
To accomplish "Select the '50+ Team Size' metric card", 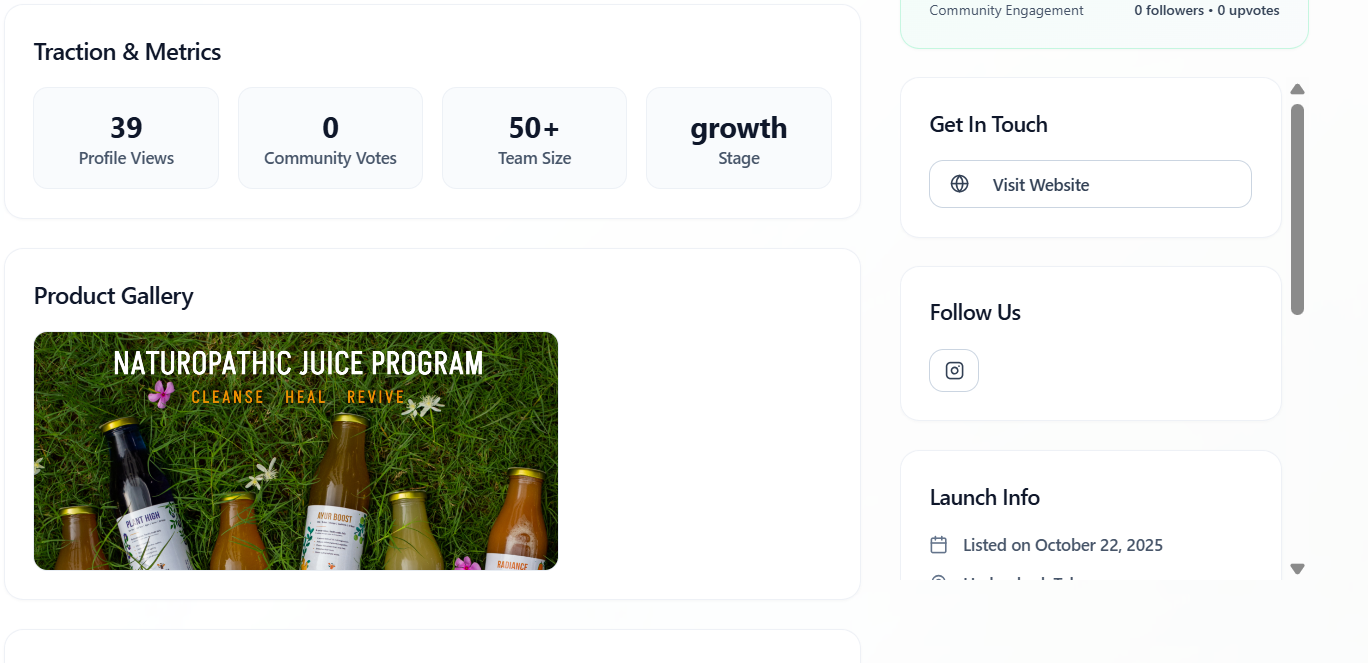I will (534, 138).
